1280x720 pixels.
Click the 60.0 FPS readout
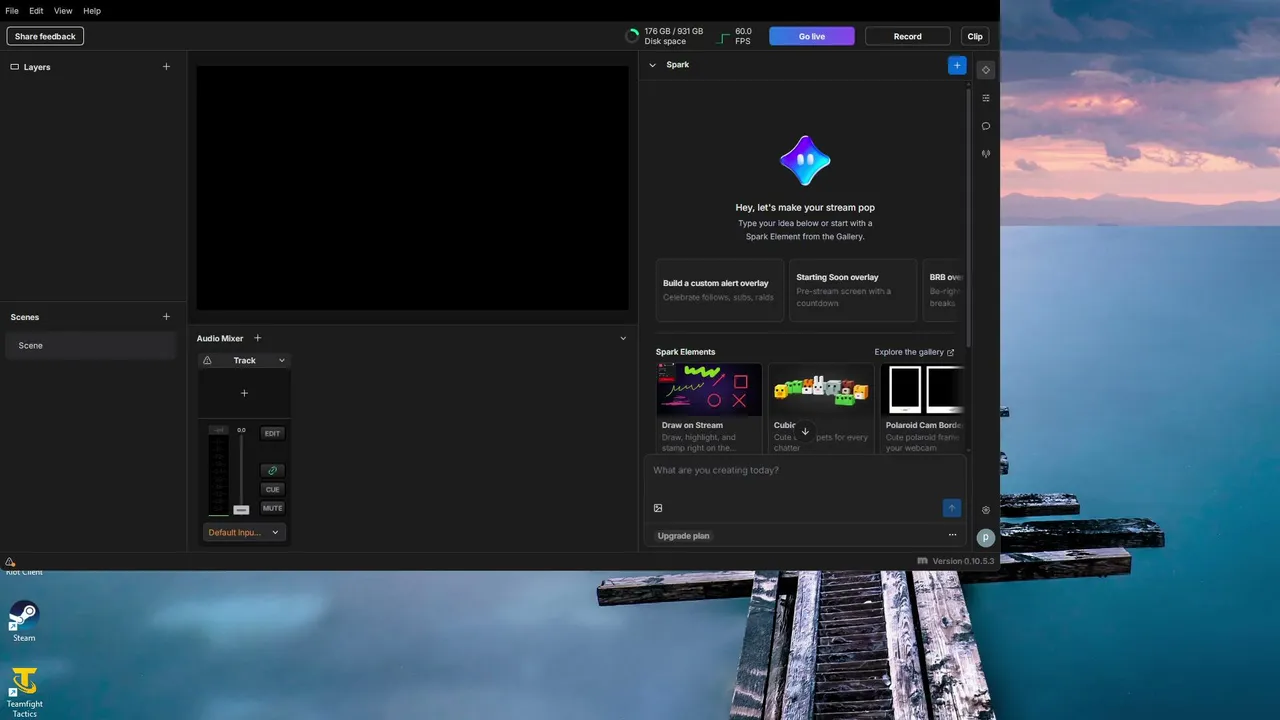743,36
